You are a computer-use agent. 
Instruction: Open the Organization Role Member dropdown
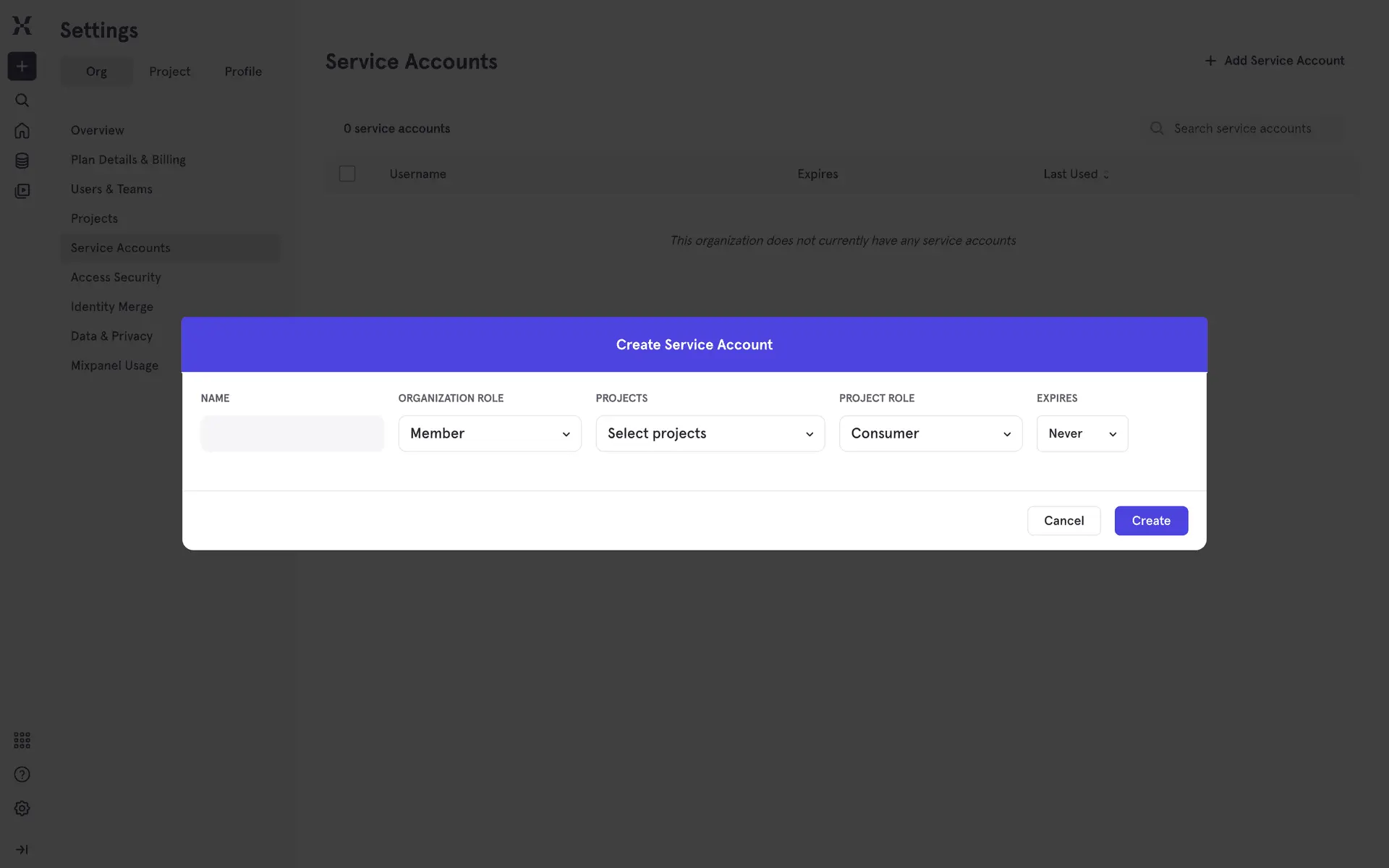[490, 433]
